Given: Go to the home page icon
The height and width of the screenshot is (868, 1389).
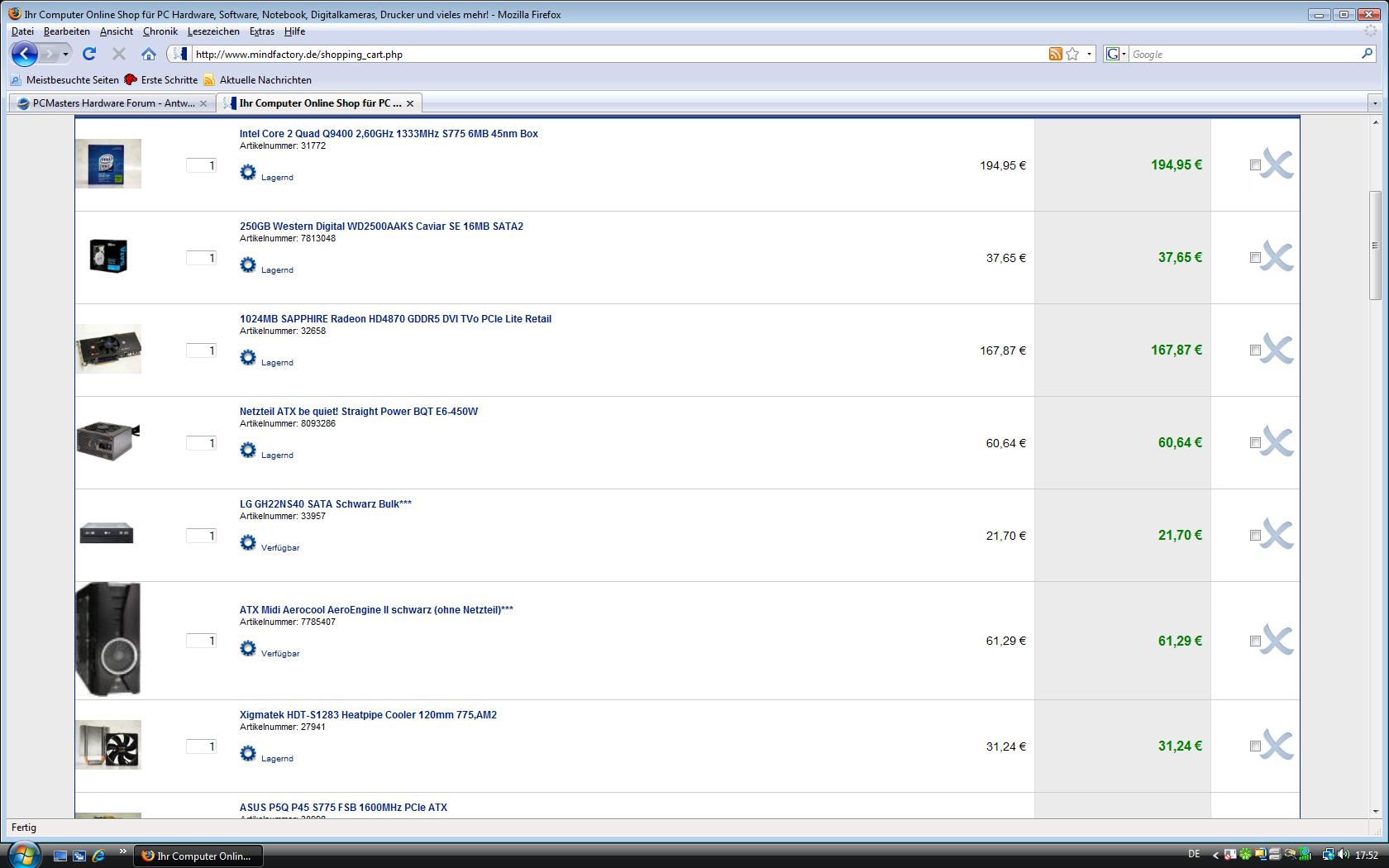Looking at the screenshot, I should [149, 54].
